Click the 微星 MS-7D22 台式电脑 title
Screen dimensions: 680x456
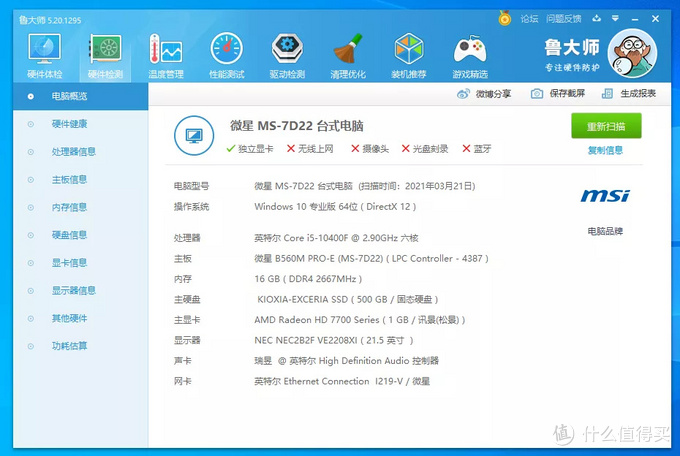[x=297, y=126]
